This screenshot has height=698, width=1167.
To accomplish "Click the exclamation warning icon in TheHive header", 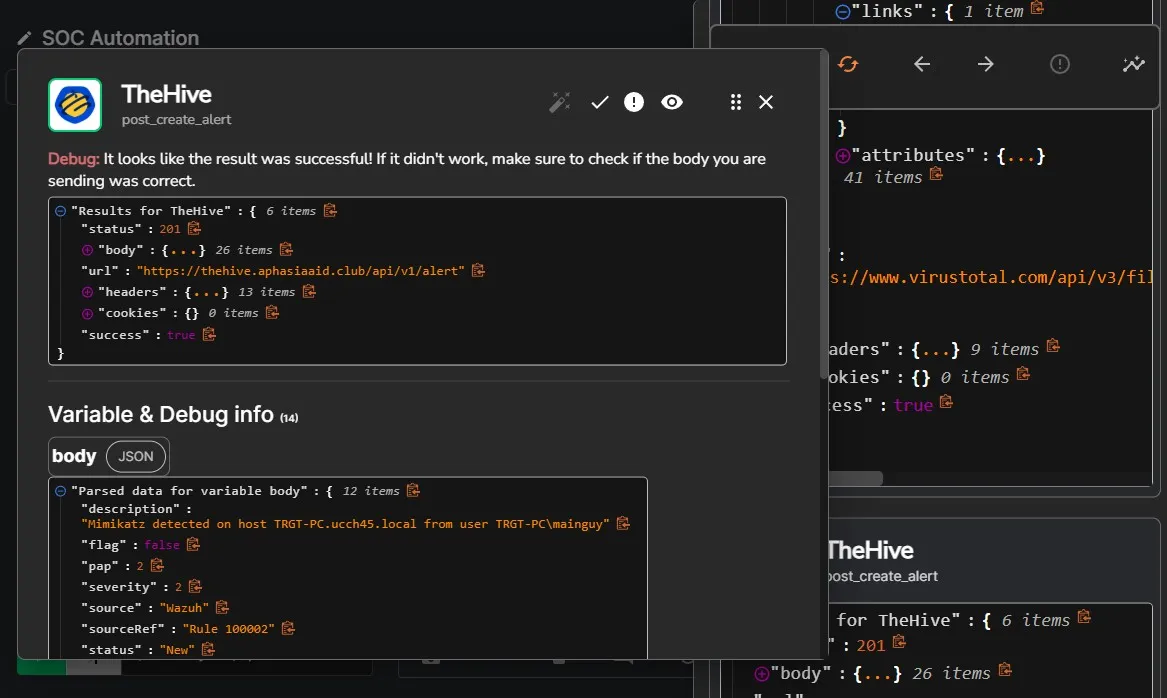I will pos(634,102).
